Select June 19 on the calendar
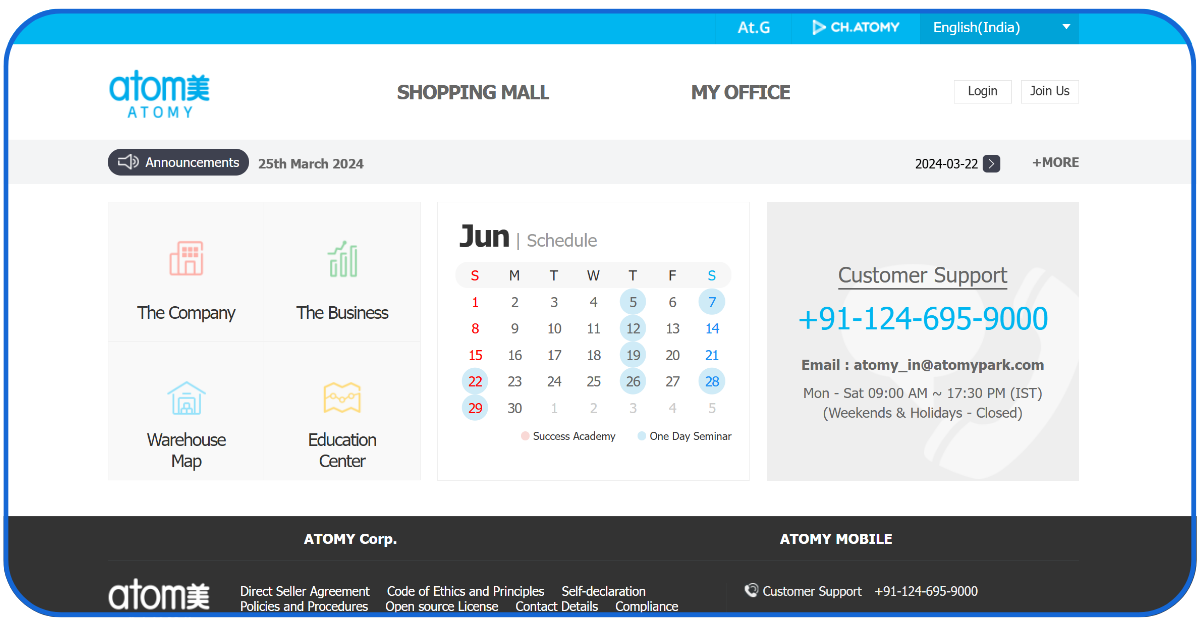The height and width of the screenshot is (628, 1200). click(x=633, y=355)
